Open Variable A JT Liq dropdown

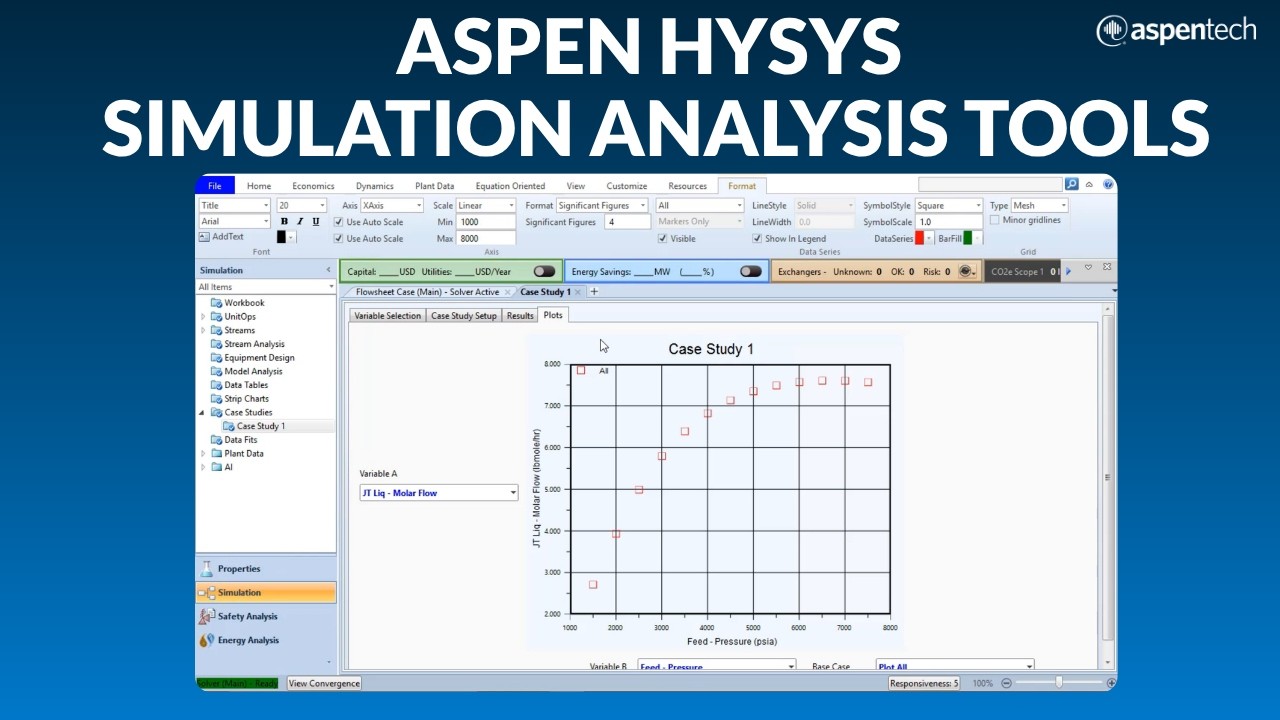click(438, 493)
